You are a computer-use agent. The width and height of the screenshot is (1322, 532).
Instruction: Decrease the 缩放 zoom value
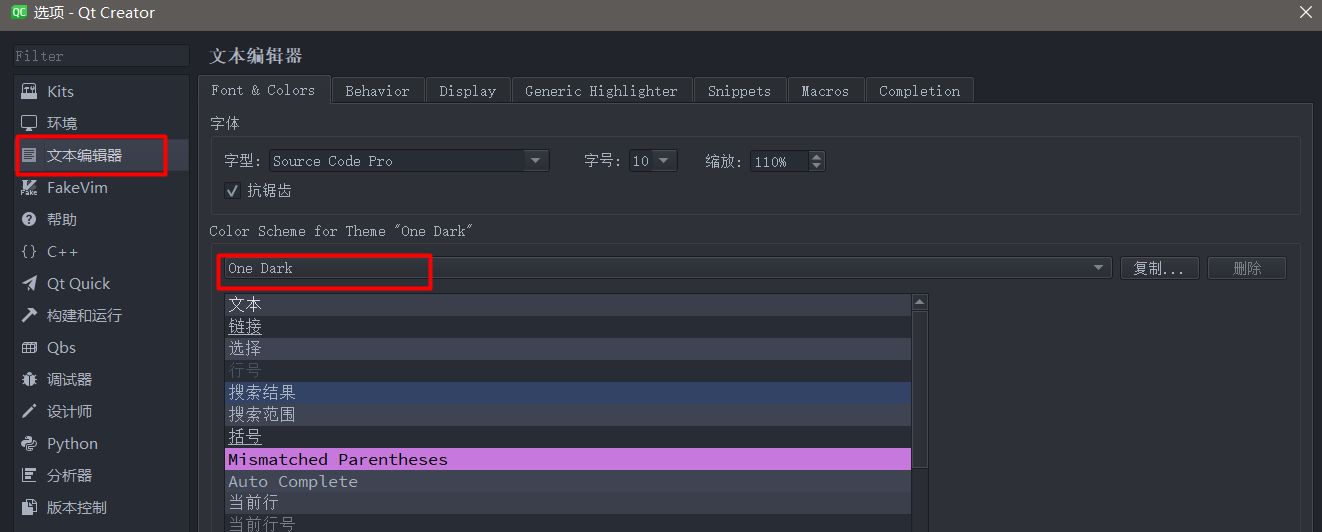817,166
